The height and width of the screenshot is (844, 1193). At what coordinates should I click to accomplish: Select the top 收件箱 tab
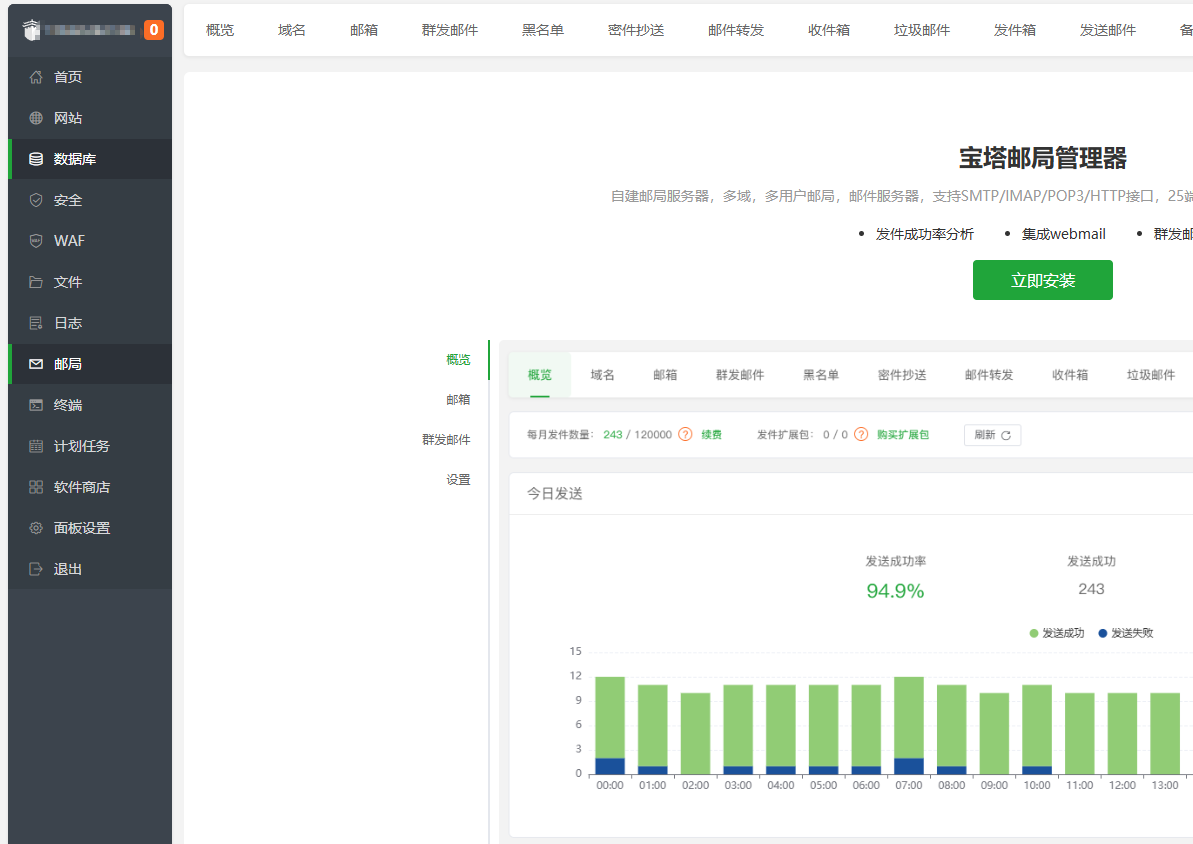(829, 30)
